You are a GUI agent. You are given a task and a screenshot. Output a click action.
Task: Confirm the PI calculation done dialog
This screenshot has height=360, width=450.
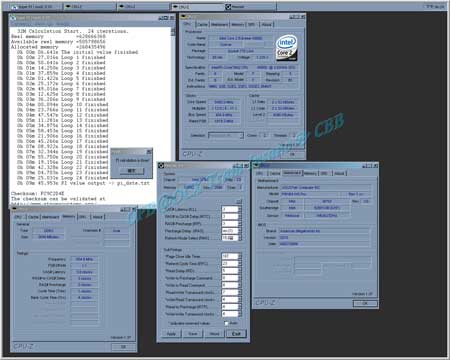pyautogui.click(x=132, y=171)
